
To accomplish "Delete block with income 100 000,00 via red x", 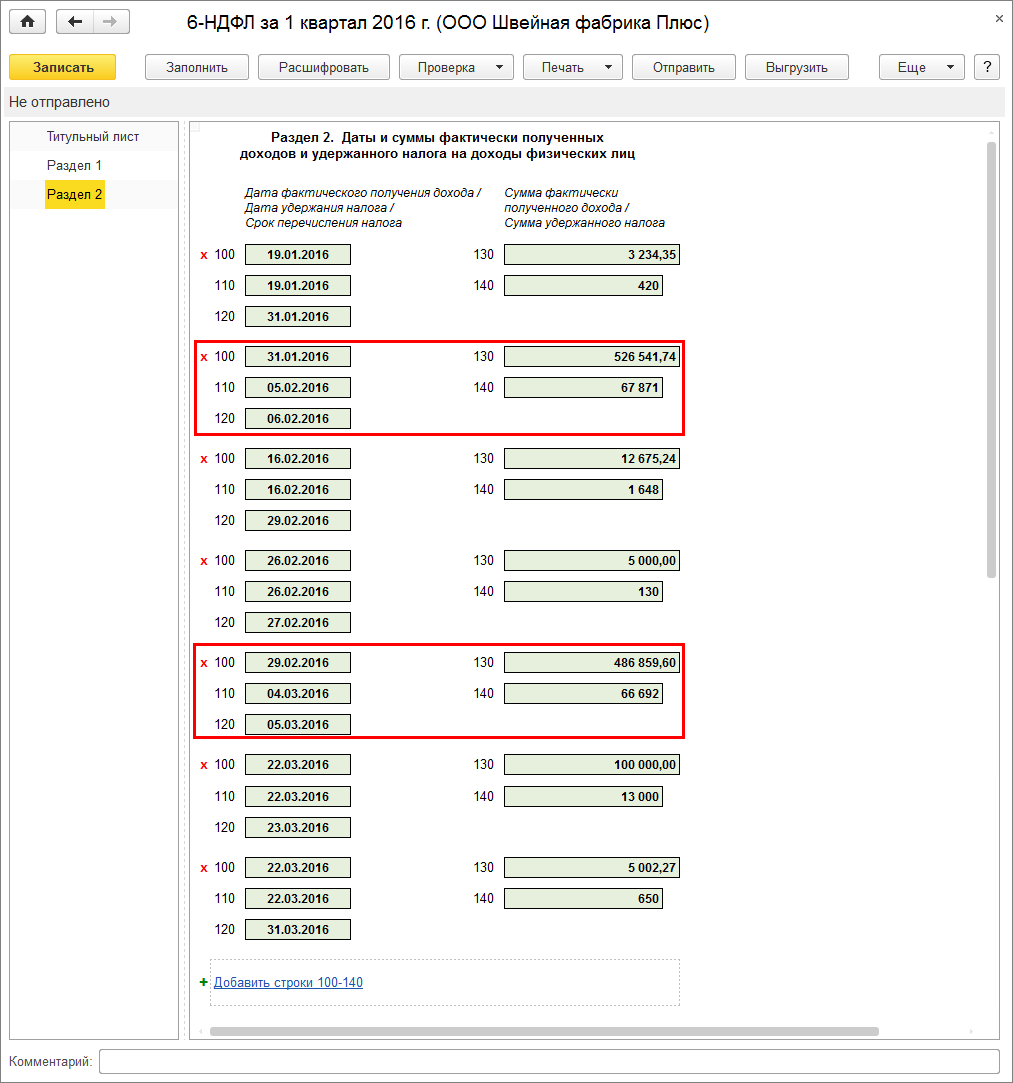I will click(204, 765).
